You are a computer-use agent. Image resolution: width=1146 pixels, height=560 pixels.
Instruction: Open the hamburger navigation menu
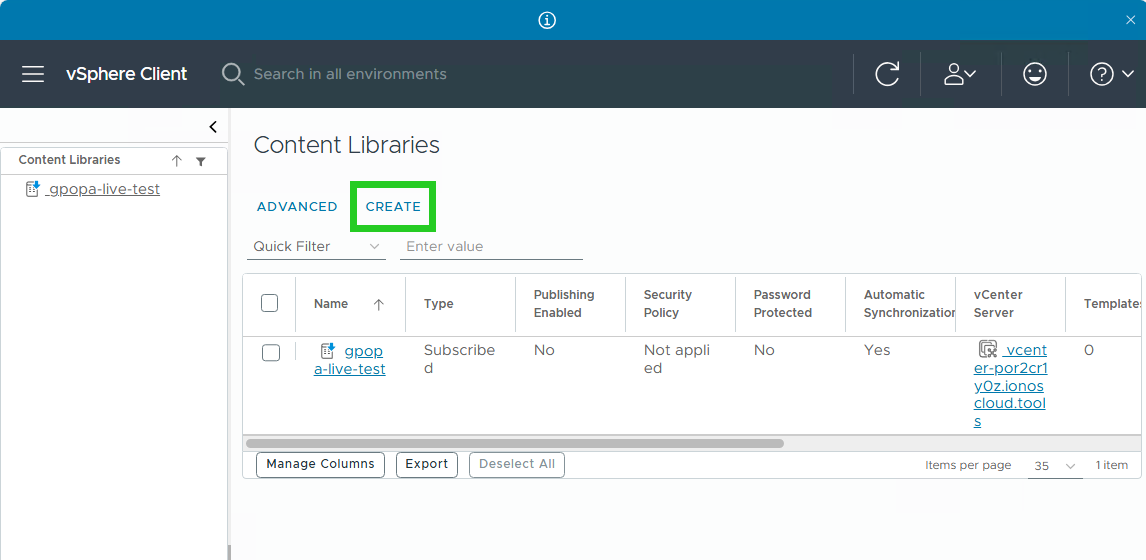33,74
